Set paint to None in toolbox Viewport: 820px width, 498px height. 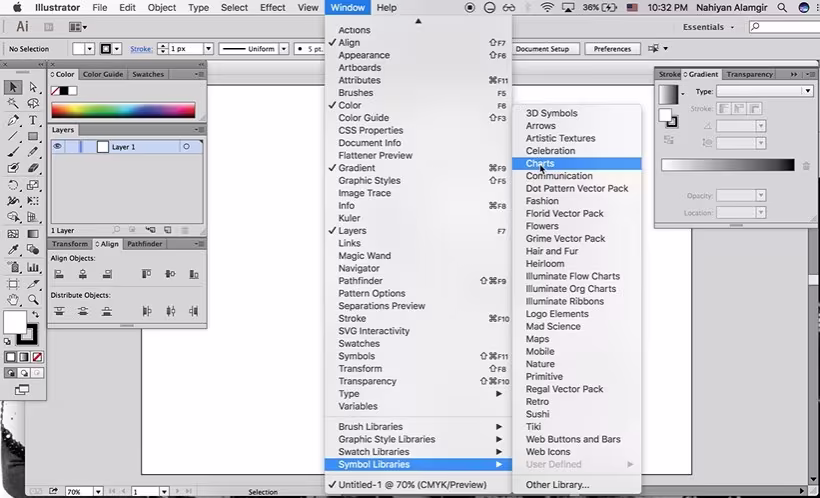[x=37, y=357]
